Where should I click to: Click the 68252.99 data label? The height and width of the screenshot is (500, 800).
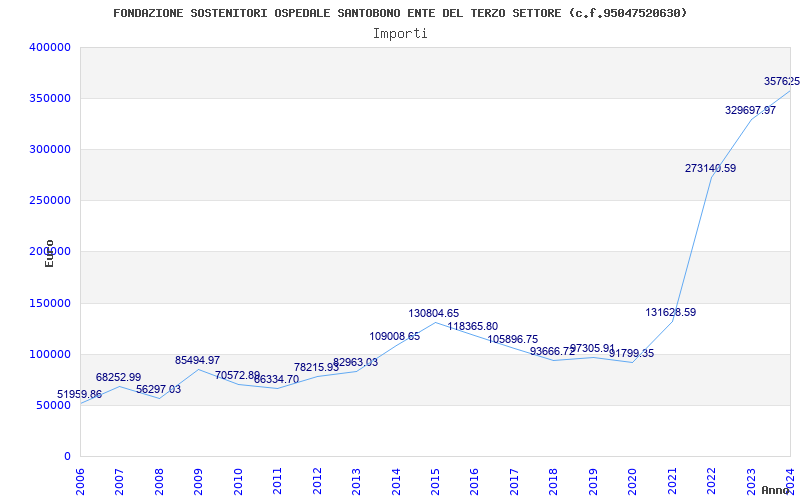(x=118, y=377)
